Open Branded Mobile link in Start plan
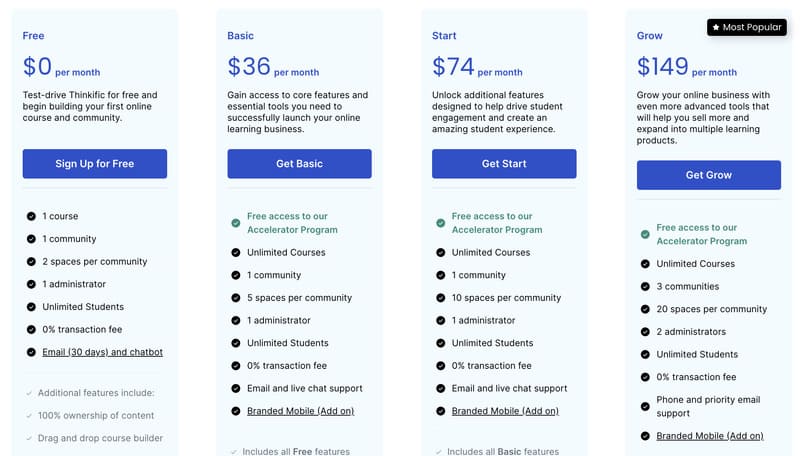The width and height of the screenshot is (800, 456). click(505, 411)
